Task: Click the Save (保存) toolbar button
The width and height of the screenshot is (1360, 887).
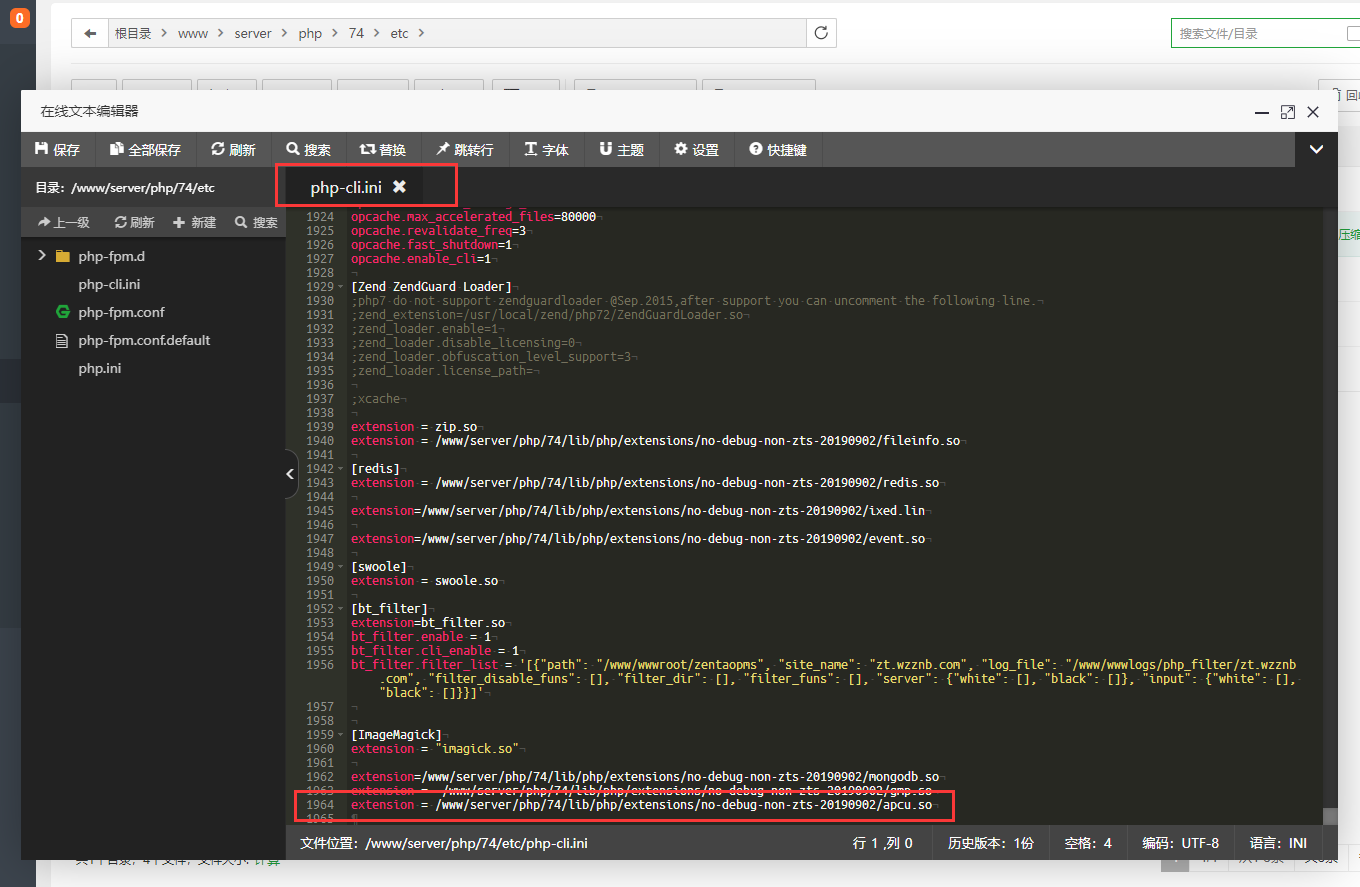Action: tap(57, 150)
